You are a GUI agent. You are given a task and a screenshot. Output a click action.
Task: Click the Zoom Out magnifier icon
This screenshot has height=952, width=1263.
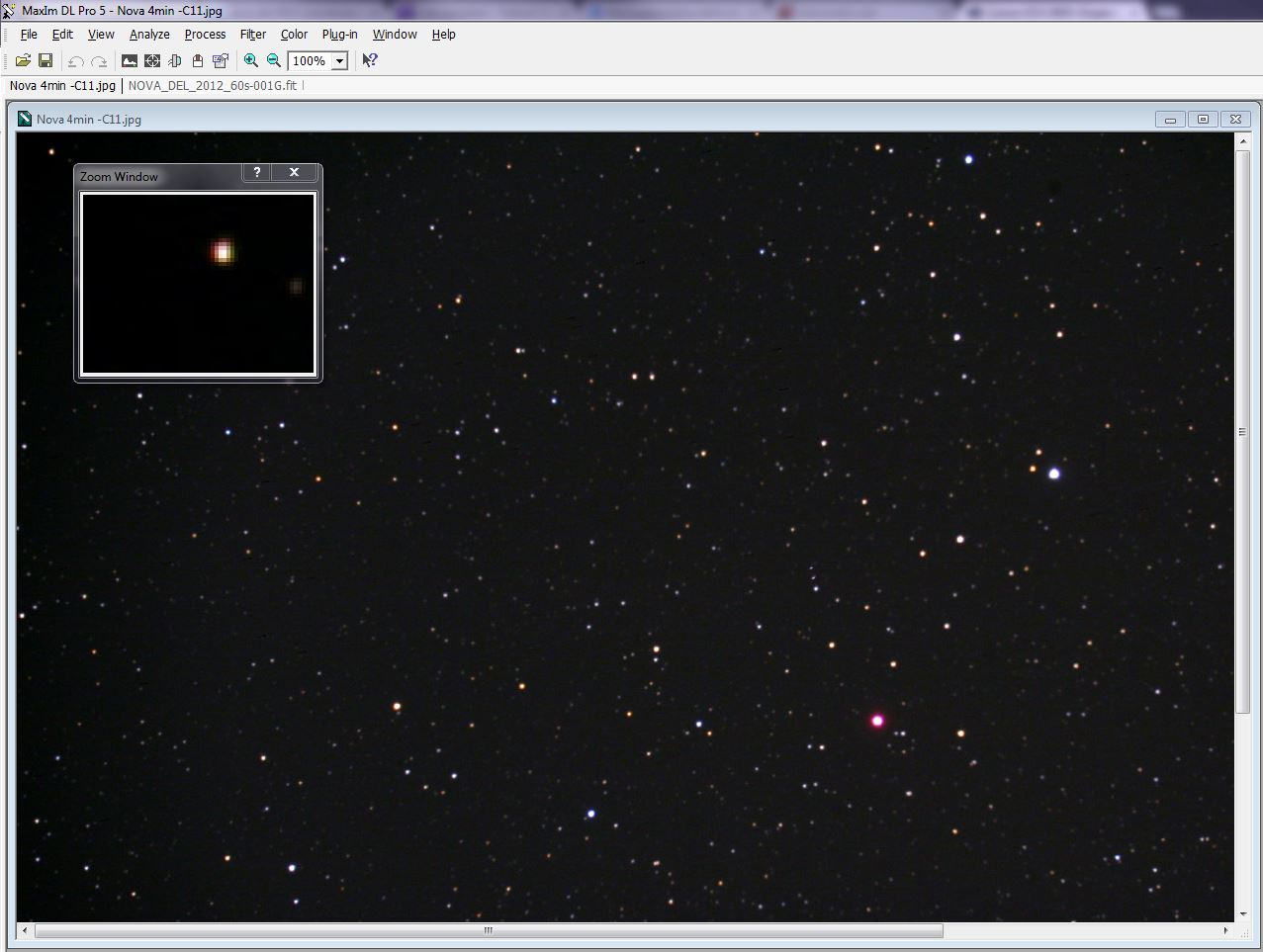click(274, 60)
